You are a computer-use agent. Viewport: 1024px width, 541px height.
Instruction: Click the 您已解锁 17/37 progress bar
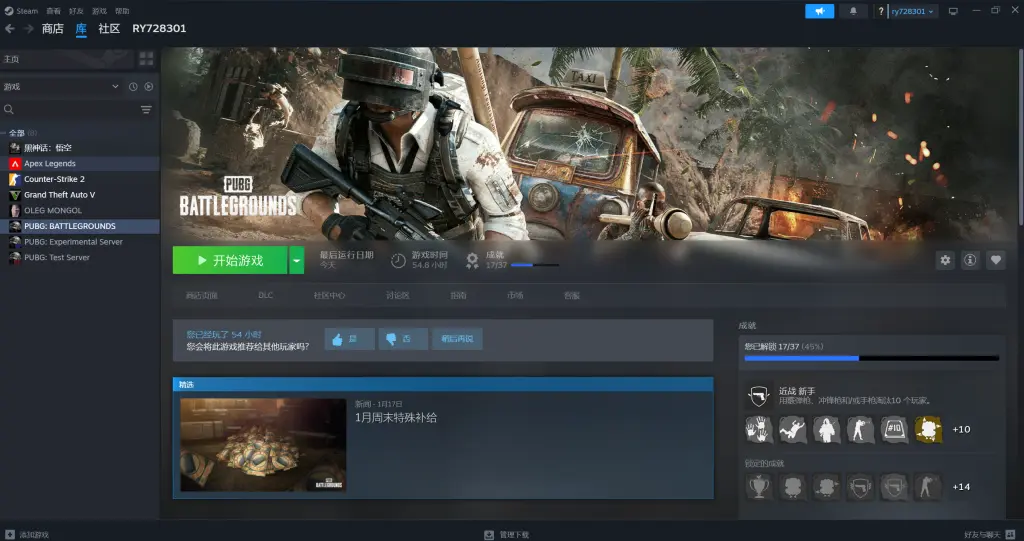tap(872, 358)
